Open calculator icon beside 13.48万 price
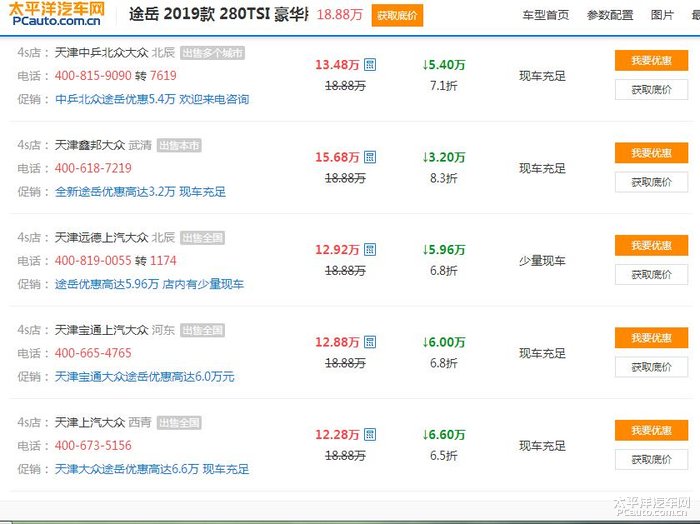Screen dimensions: 700x524 [x=370, y=65]
